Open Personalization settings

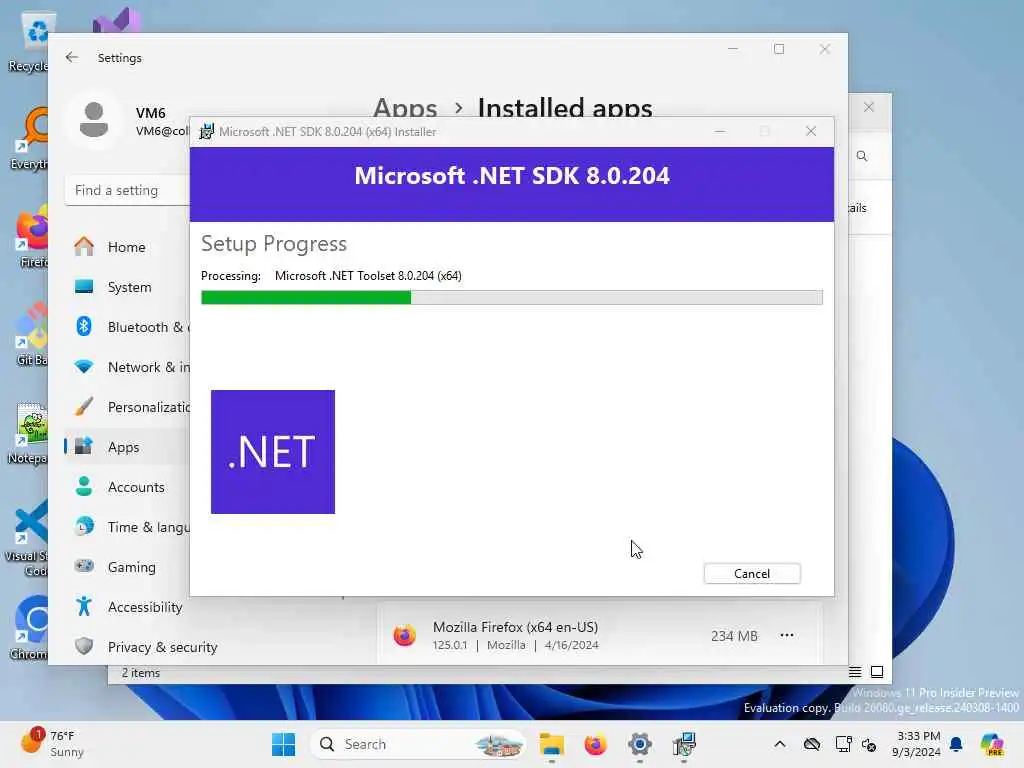coord(127,407)
